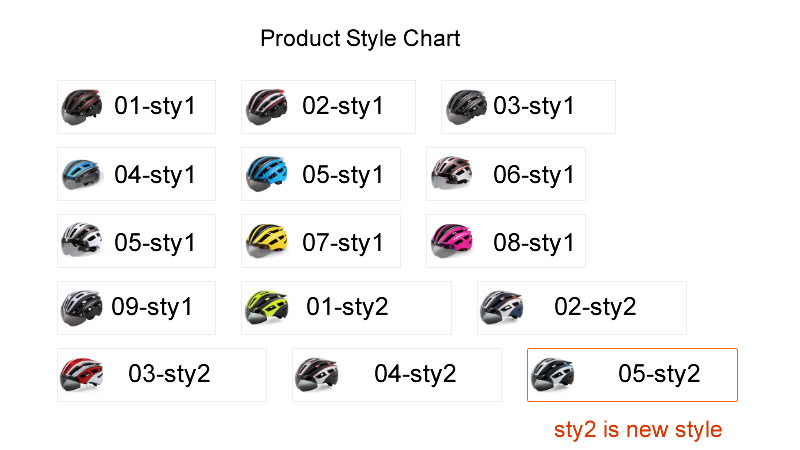Click the yellow helmet image
This screenshot has height=450, width=800.
coord(267,241)
